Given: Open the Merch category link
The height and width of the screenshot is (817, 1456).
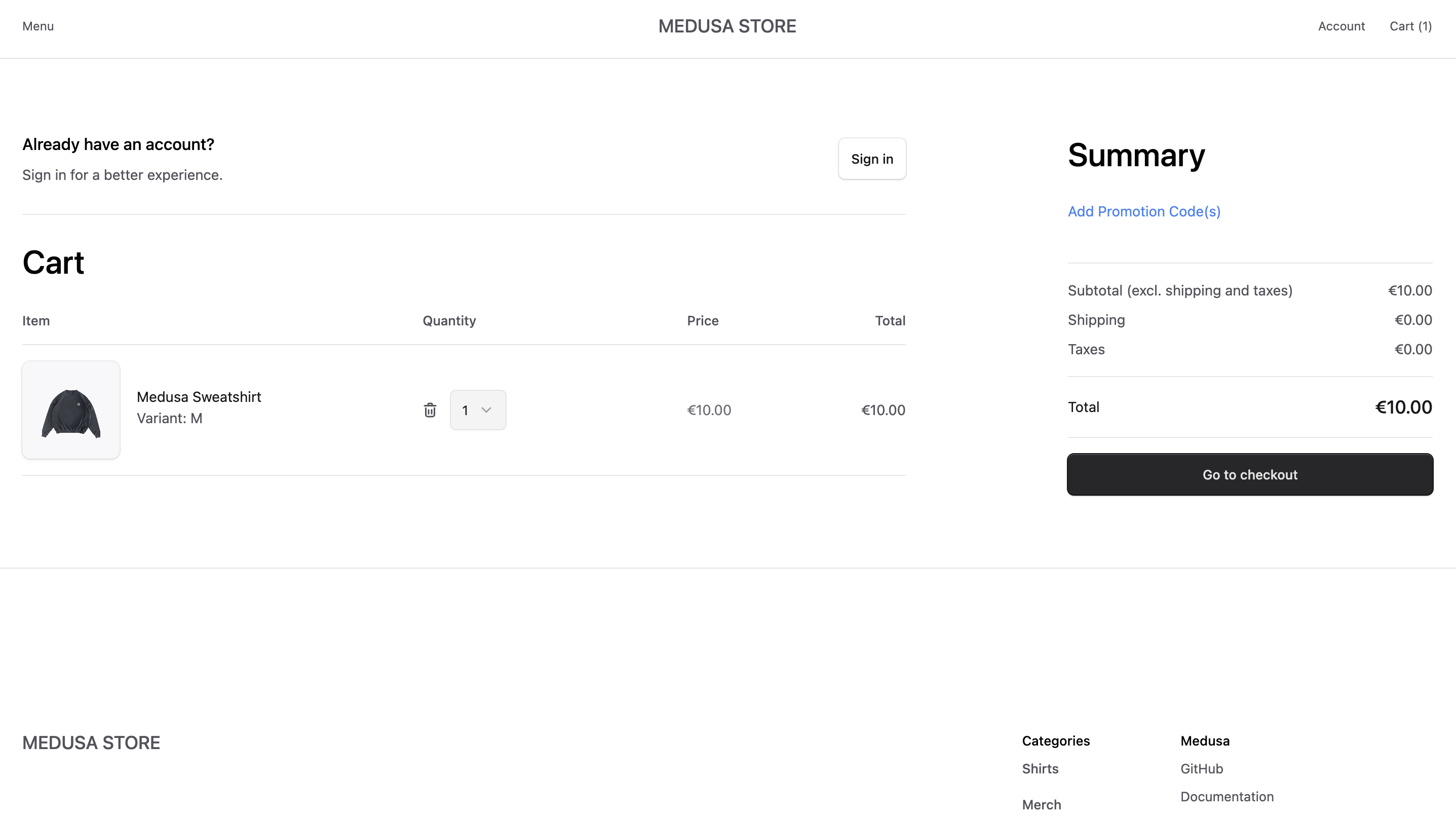Looking at the screenshot, I should click(x=1041, y=804).
